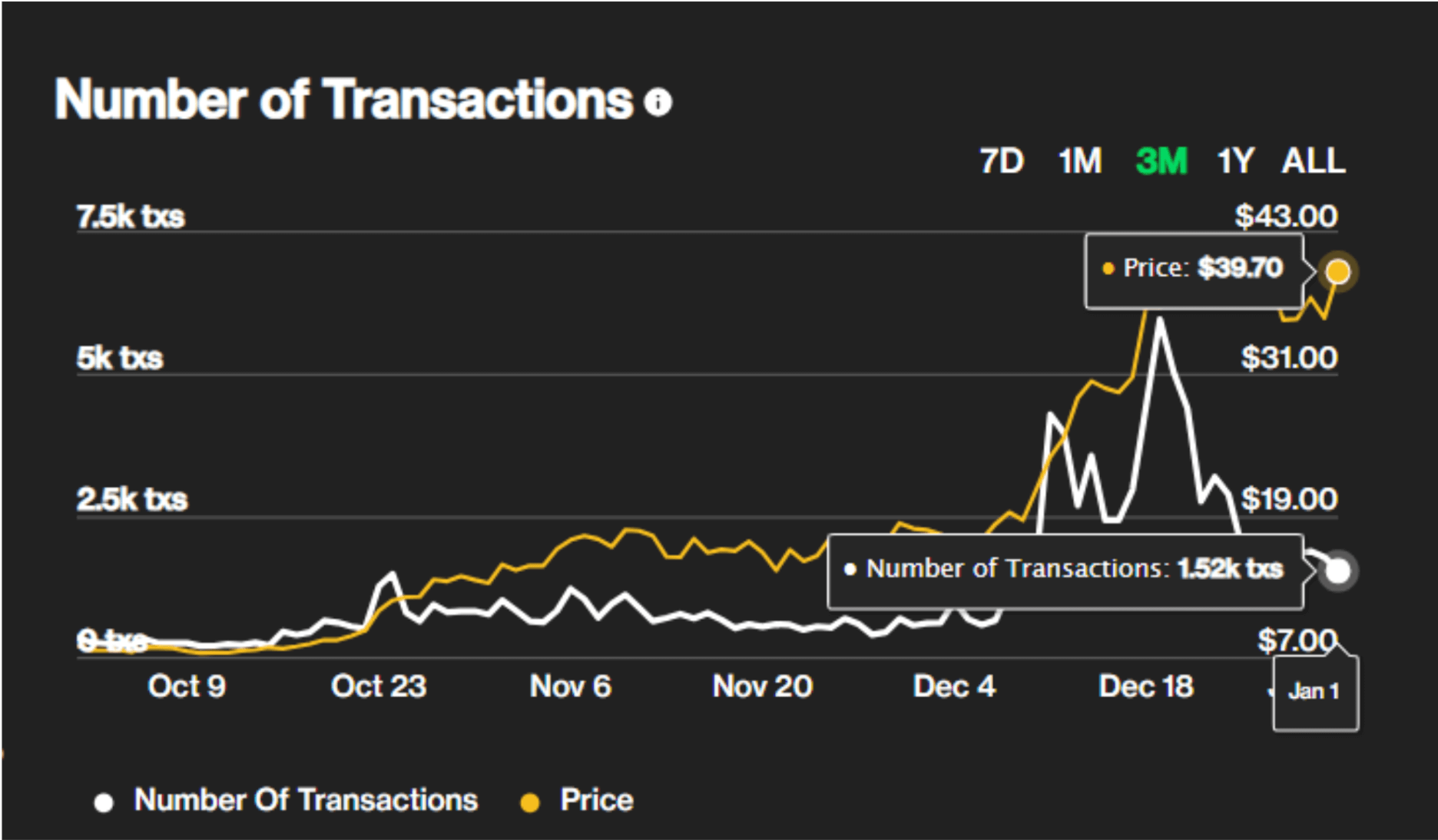The width and height of the screenshot is (1438, 840).
Task: Open the info tooltip beside the chart title
Action: pos(657,102)
